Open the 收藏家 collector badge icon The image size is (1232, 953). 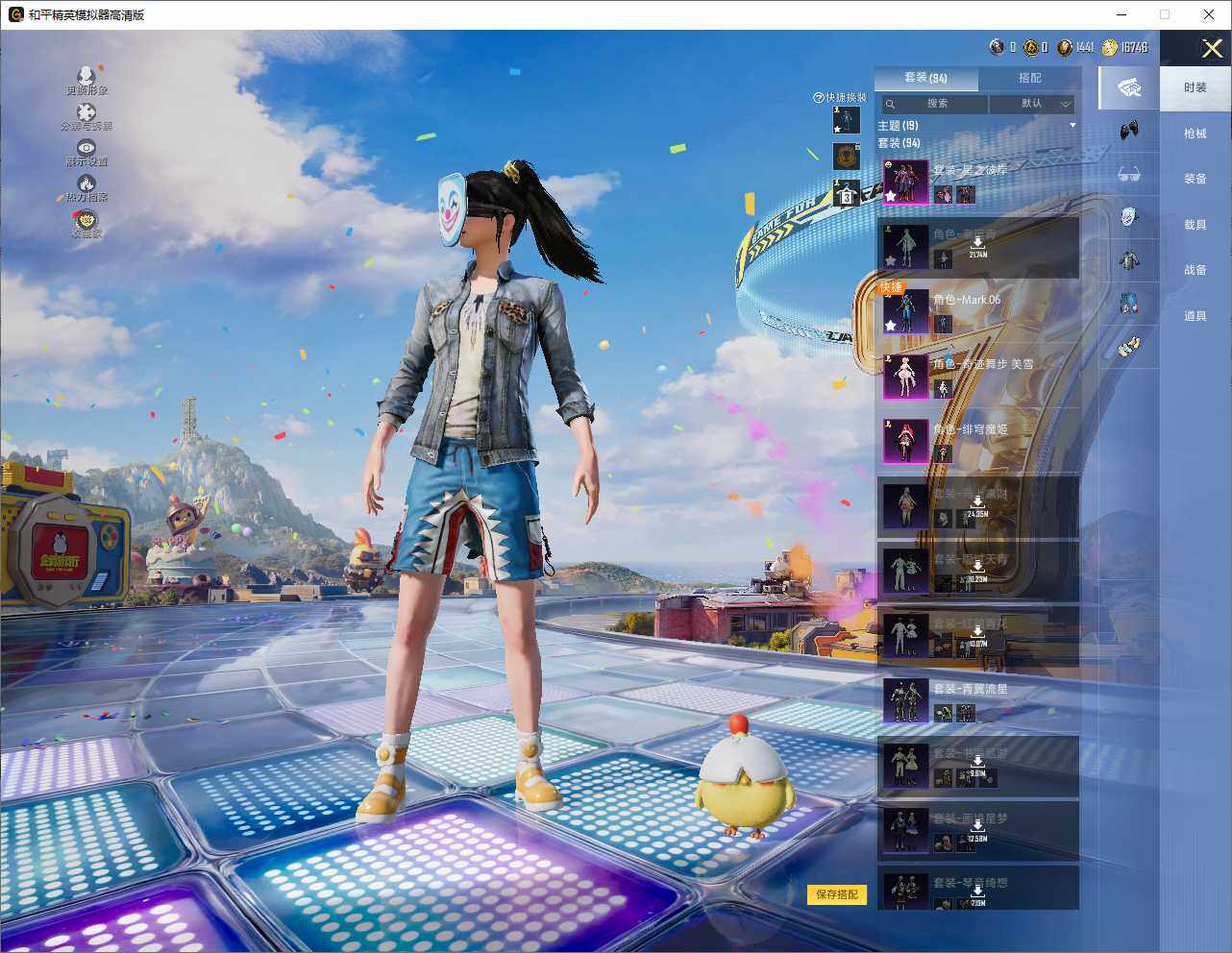coord(86,220)
